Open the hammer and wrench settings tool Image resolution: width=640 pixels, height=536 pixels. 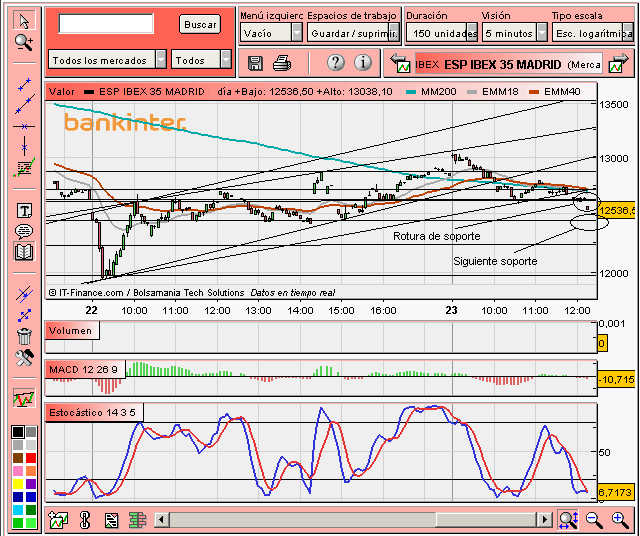[x=24, y=358]
